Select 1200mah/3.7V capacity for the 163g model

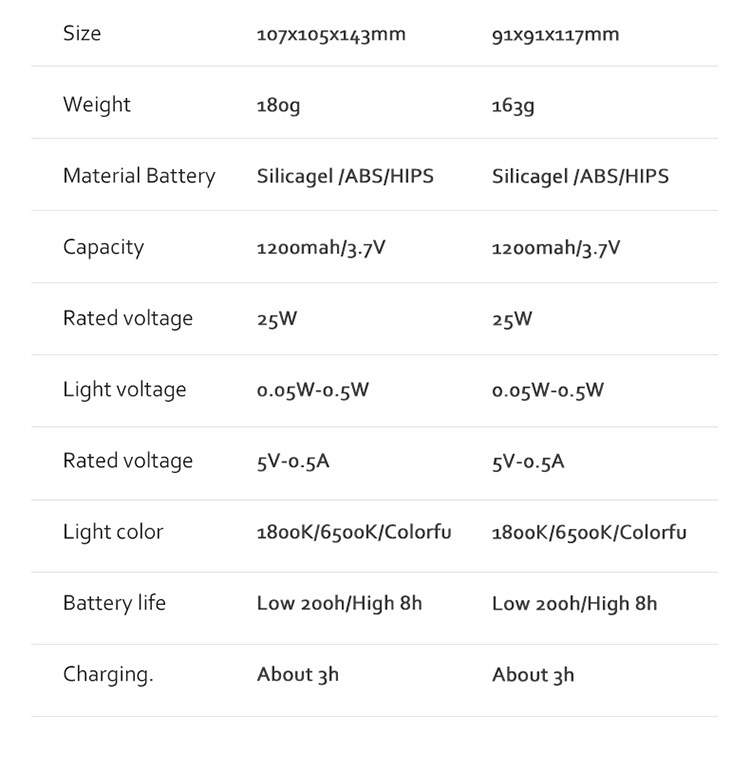(x=556, y=247)
